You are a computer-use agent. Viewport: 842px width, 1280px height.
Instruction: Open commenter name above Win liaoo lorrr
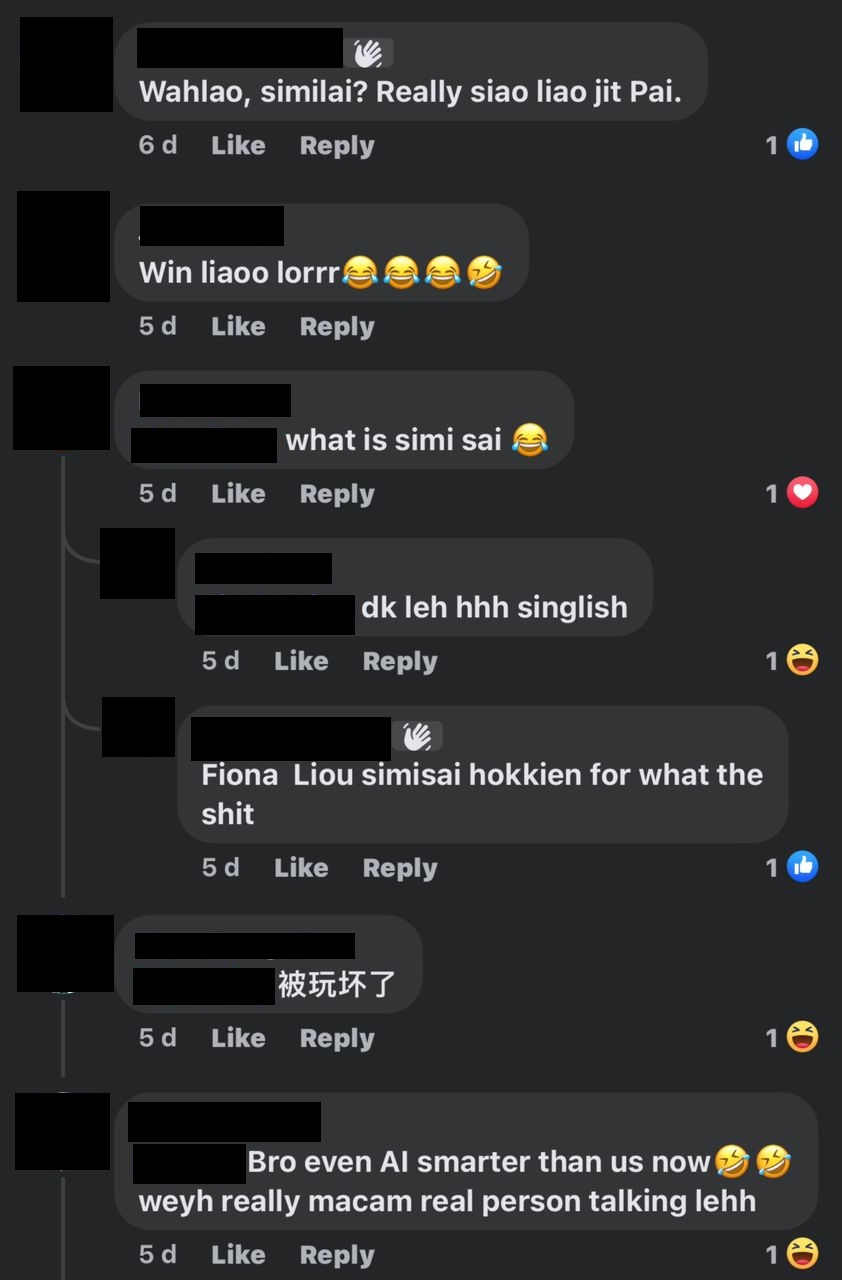click(x=211, y=226)
